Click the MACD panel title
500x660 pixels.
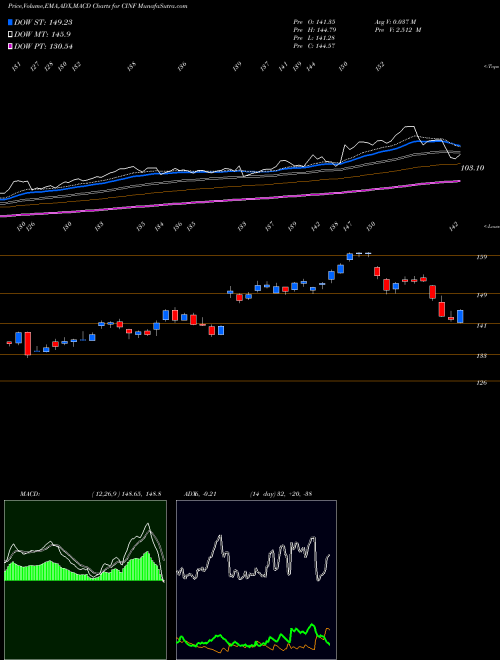pyautogui.click(x=29, y=494)
